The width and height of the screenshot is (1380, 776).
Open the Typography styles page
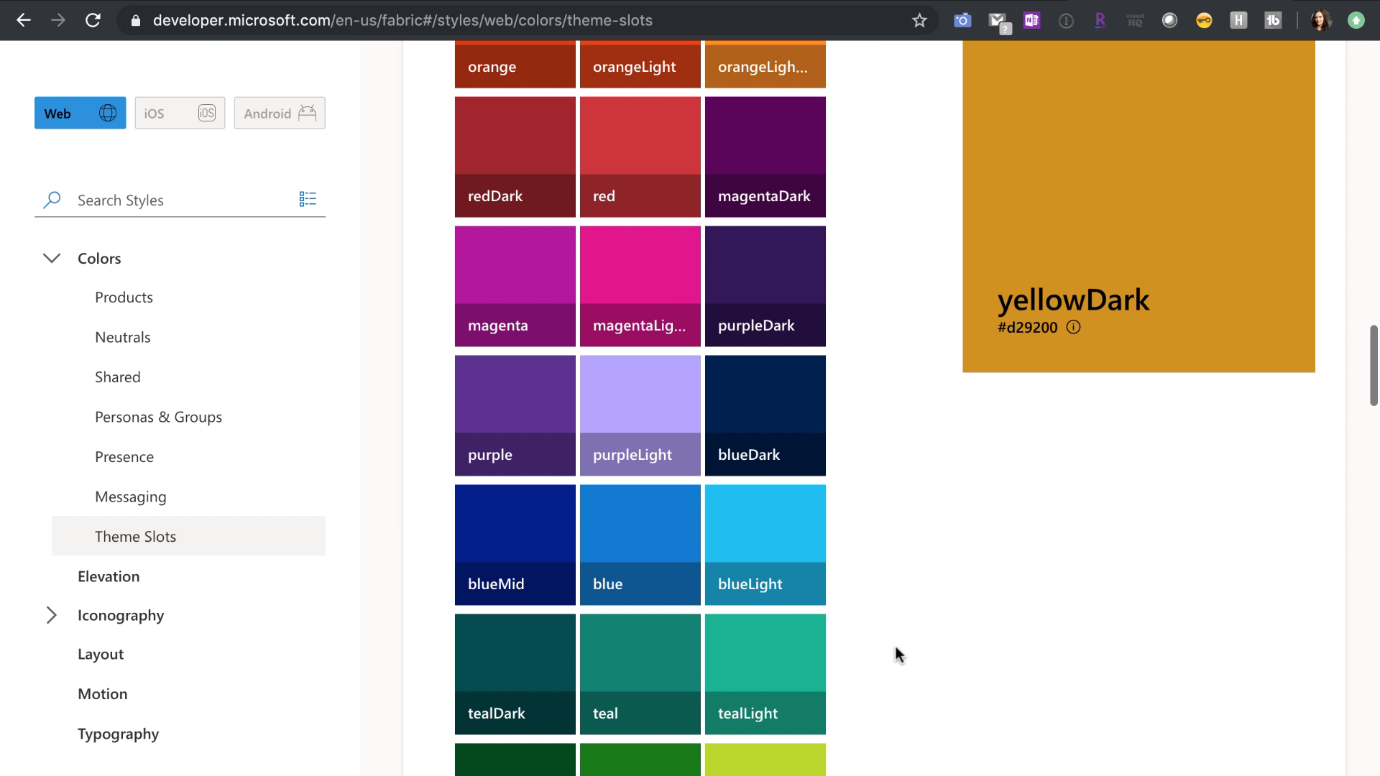[119, 734]
